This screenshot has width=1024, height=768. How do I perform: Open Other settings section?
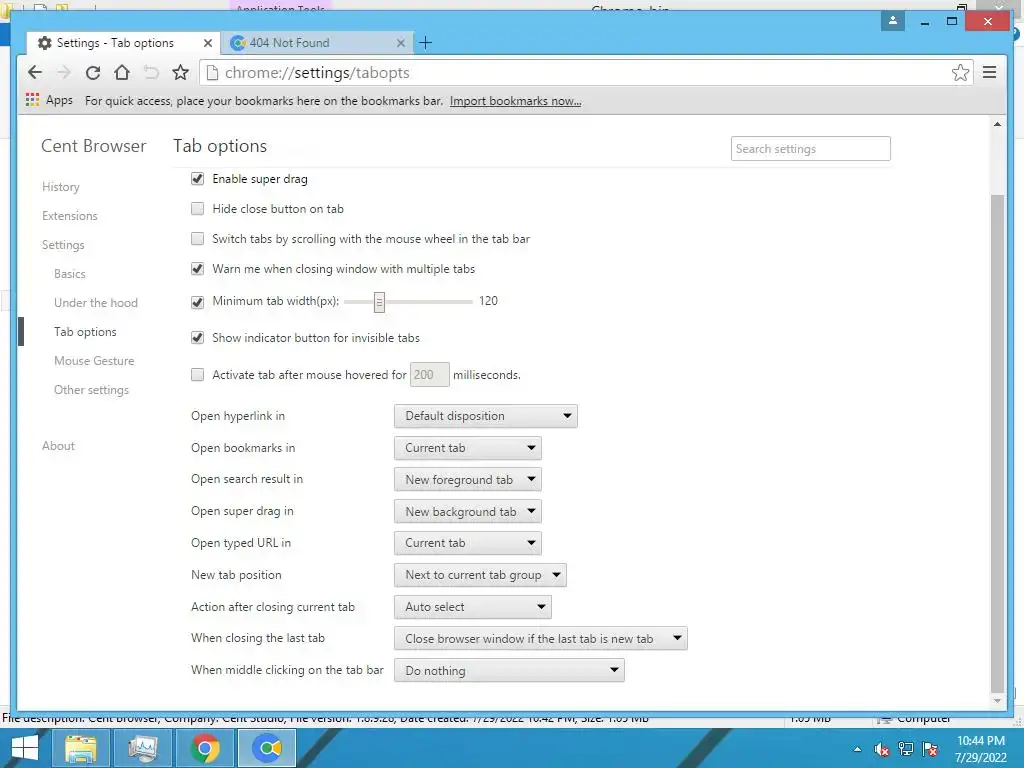click(91, 390)
